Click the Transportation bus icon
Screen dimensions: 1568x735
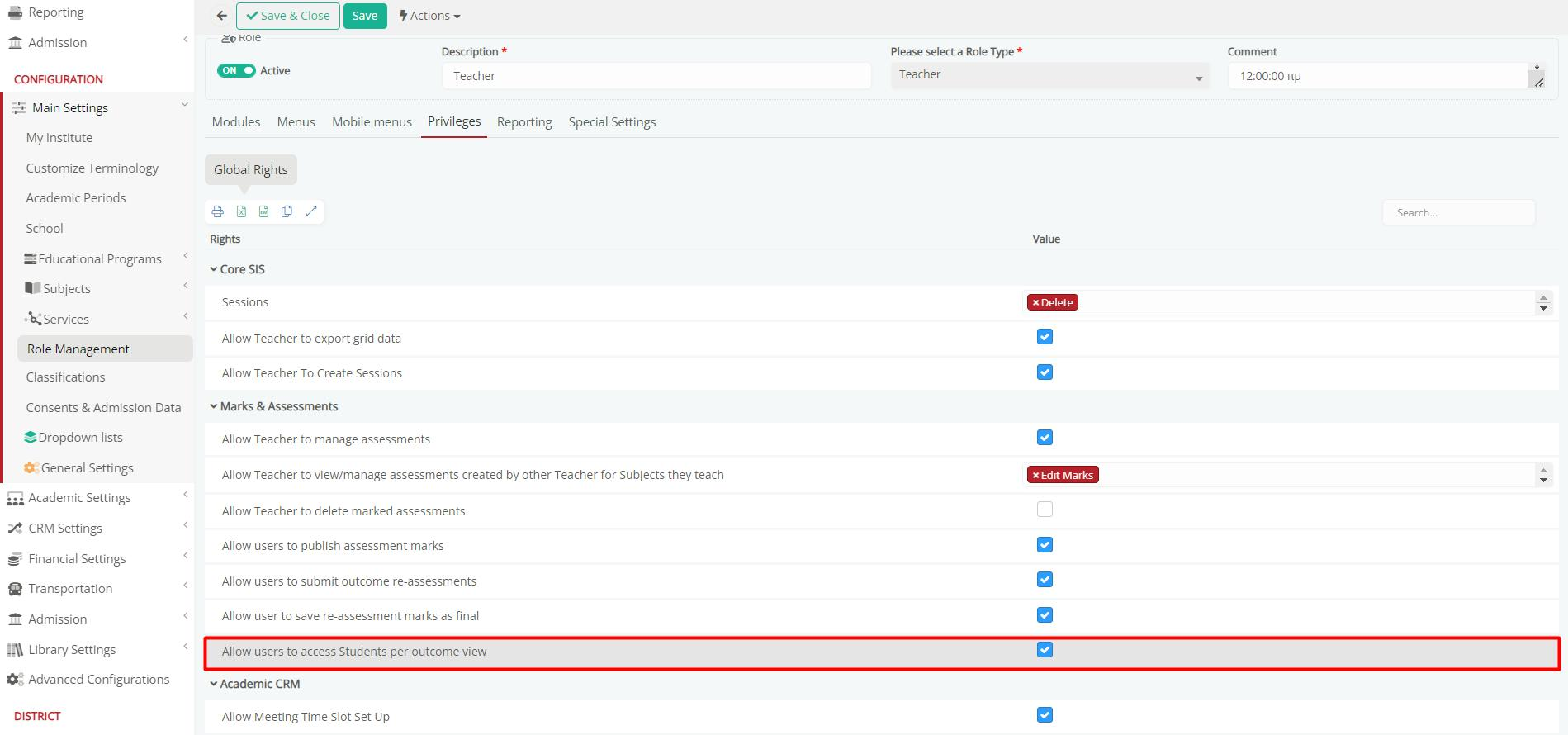(x=15, y=589)
